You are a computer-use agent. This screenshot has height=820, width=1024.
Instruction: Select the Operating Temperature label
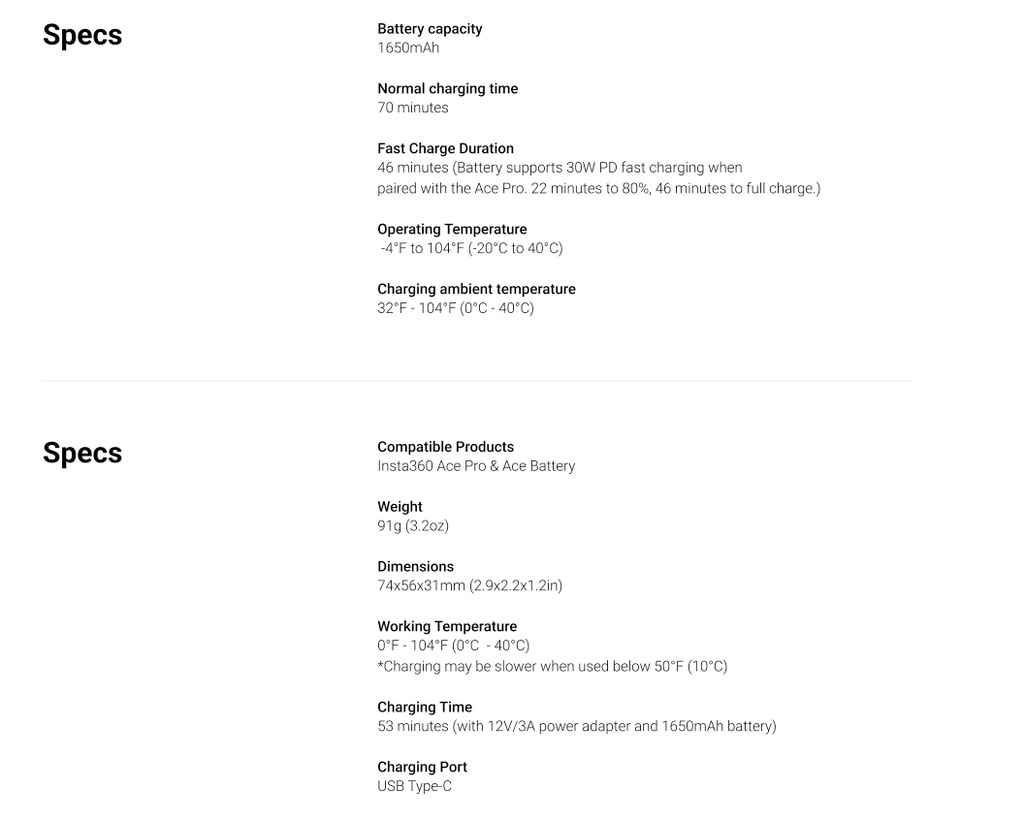(x=452, y=229)
